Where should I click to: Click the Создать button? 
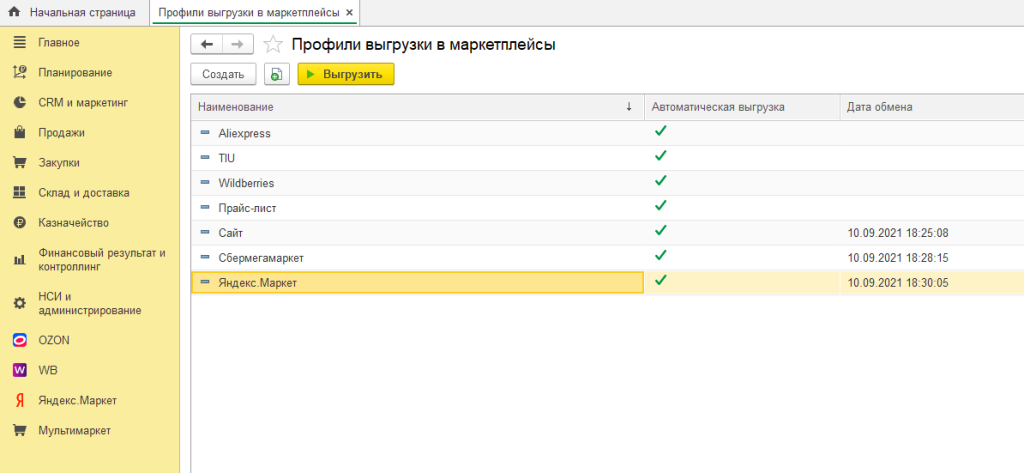coord(222,74)
